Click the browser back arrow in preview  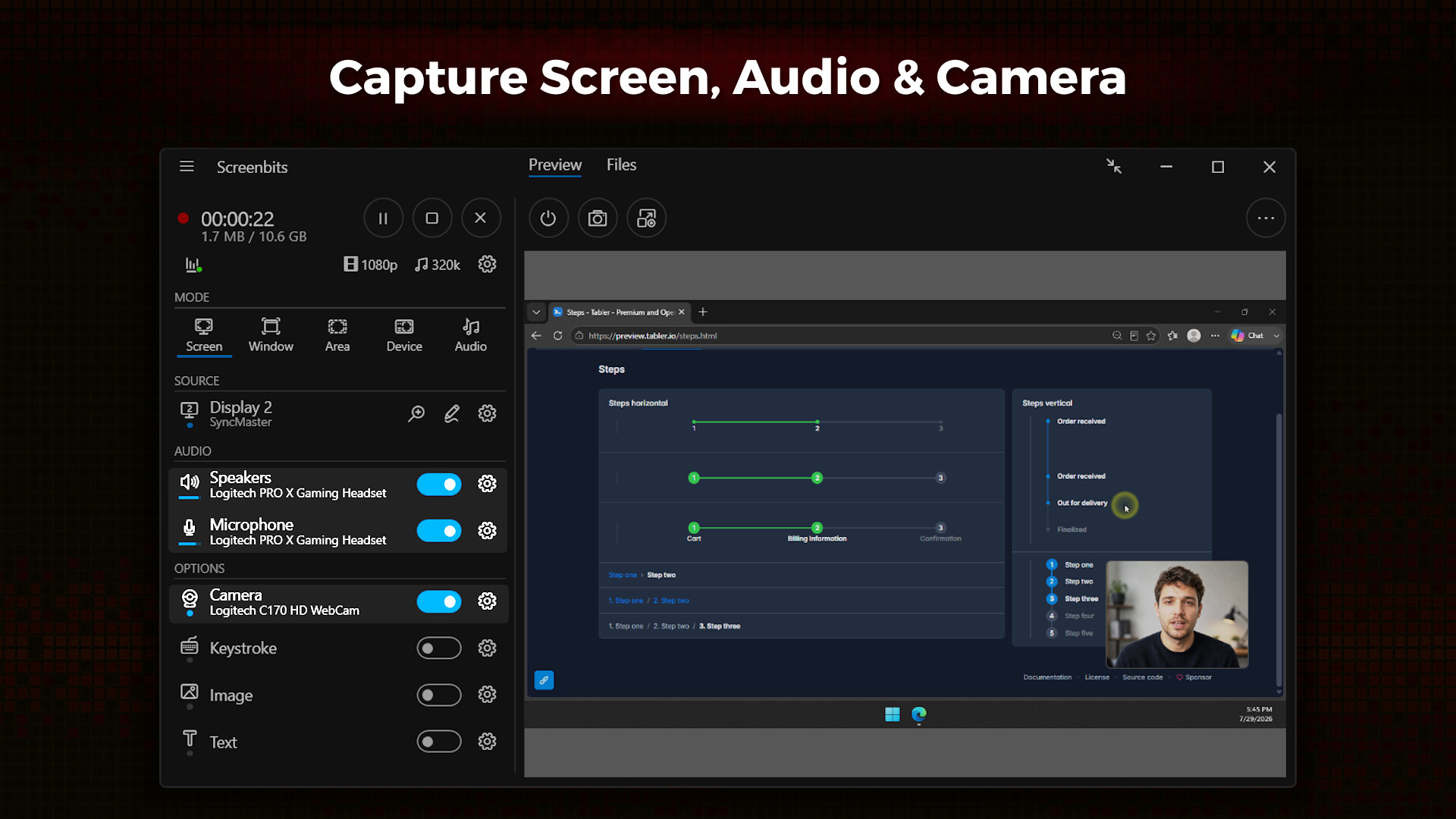click(536, 335)
